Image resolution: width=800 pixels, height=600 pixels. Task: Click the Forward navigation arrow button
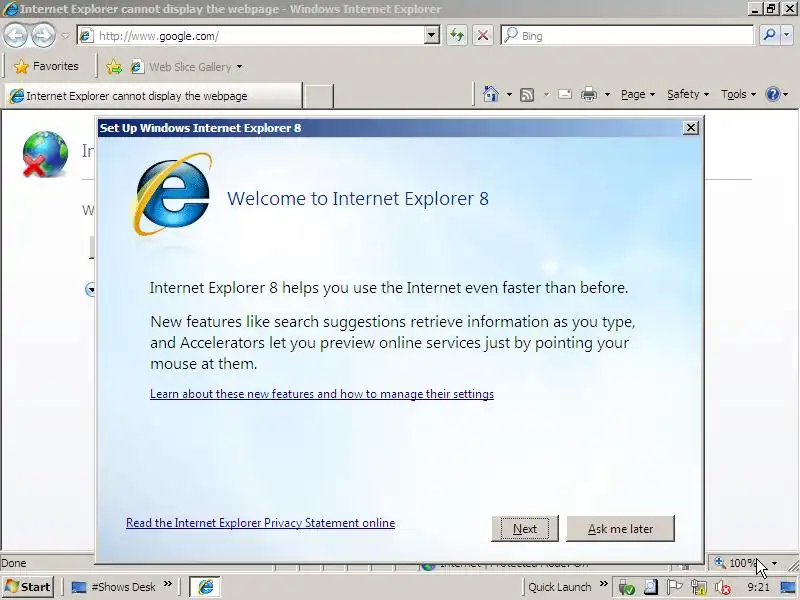pos(43,36)
